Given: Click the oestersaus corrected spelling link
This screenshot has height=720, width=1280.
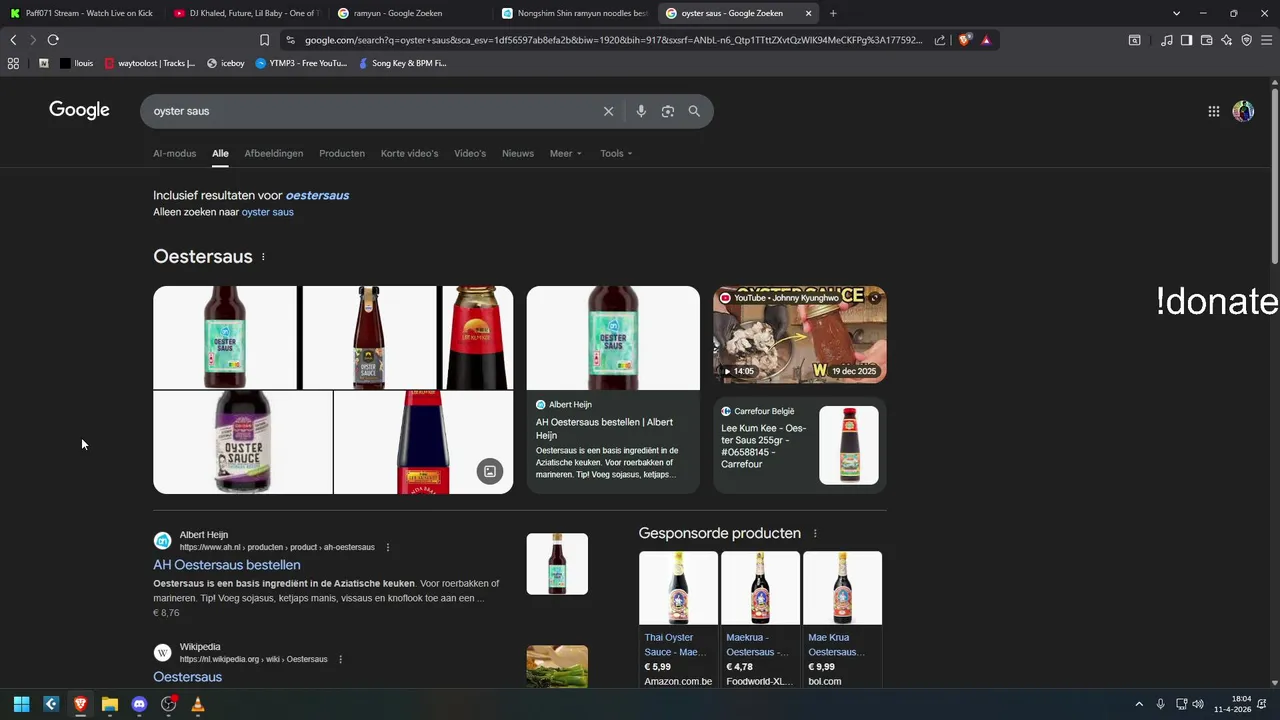Looking at the screenshot, I should click(x=317, y=195).
